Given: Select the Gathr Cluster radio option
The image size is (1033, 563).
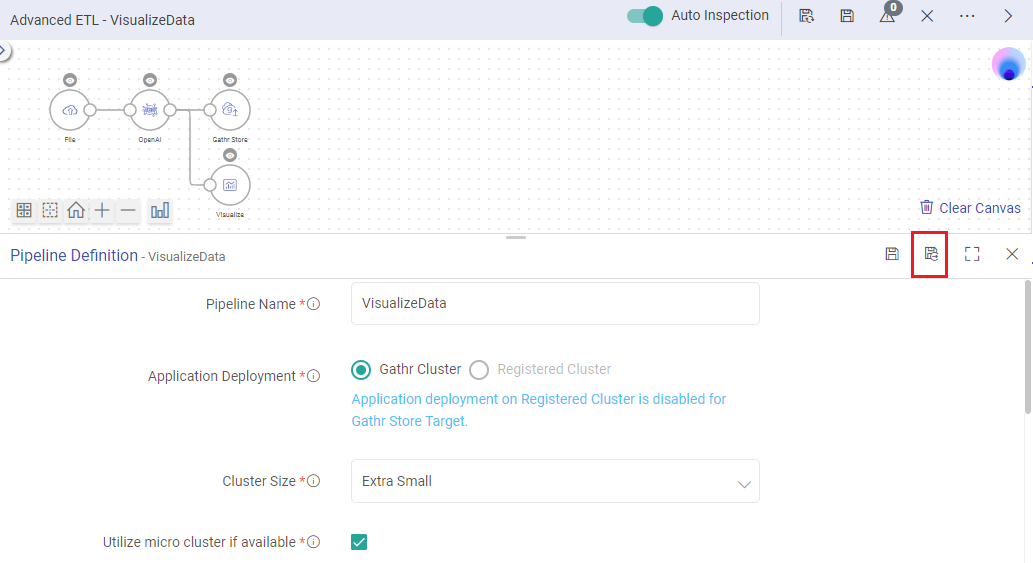Looking at the screenshot, I should click(x=361, y=370).
